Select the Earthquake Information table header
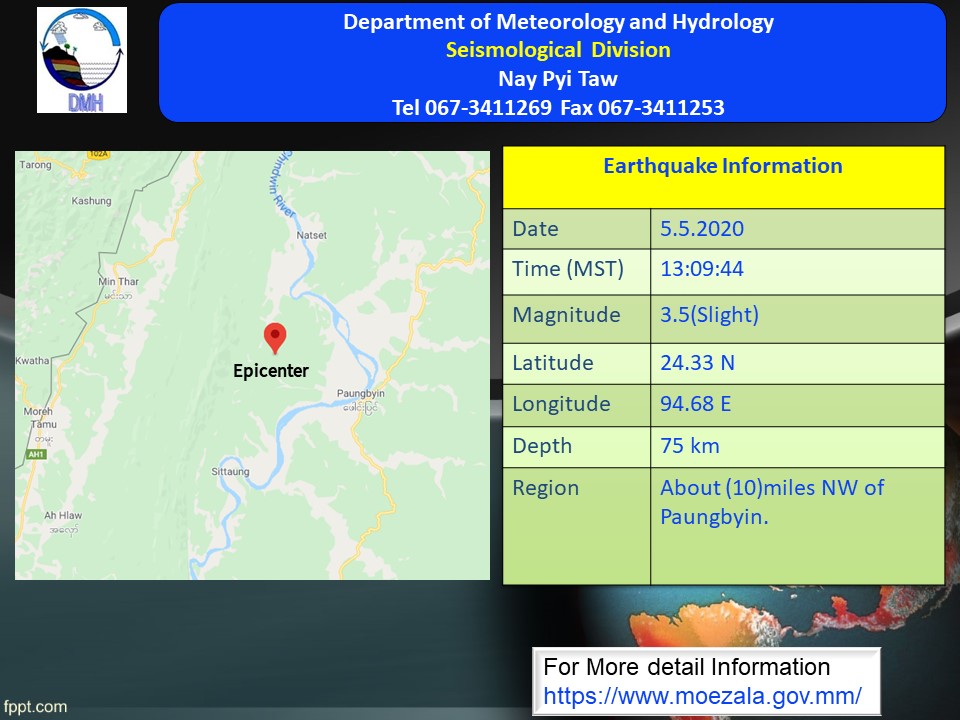The image size is (960, 720). pos(722,166)
